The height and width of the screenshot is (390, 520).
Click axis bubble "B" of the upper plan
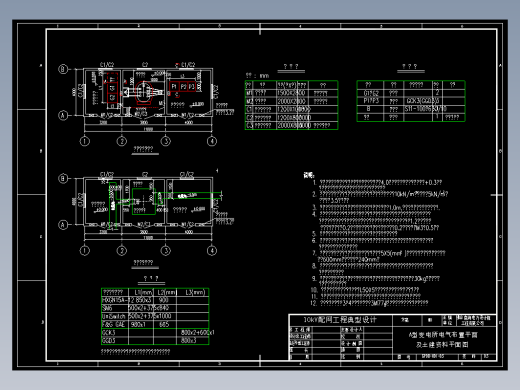coord(63,69)
